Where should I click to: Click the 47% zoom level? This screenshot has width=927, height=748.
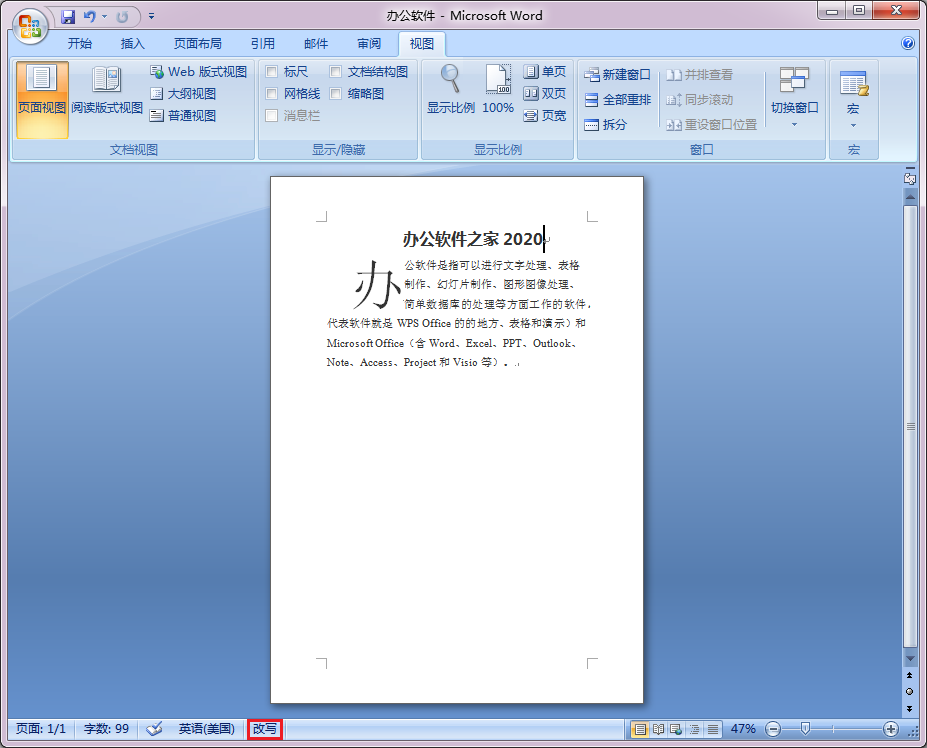click(x=743, y=729)
